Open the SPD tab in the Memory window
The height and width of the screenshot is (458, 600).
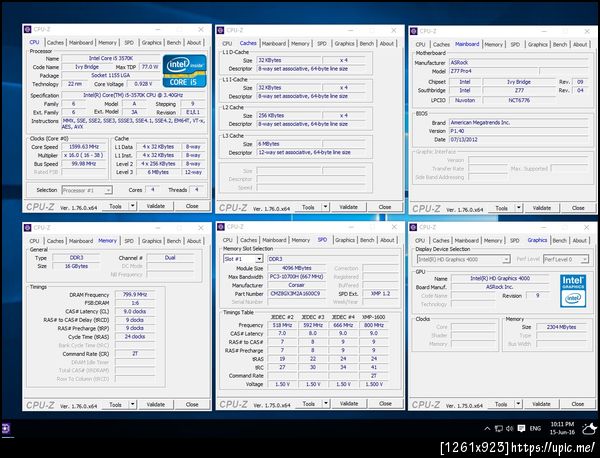[x=129, y=241]
